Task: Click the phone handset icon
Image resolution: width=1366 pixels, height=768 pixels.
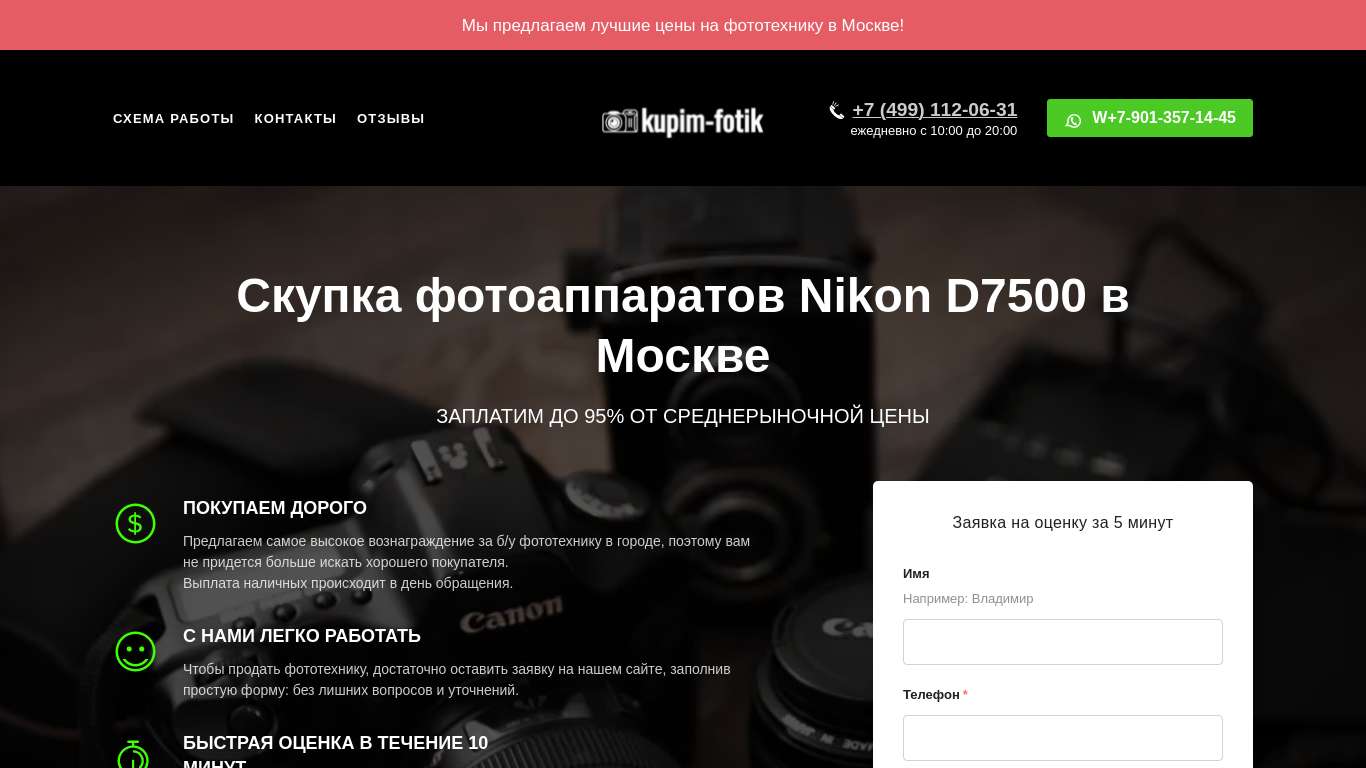Action: click(x=837, y=110)
